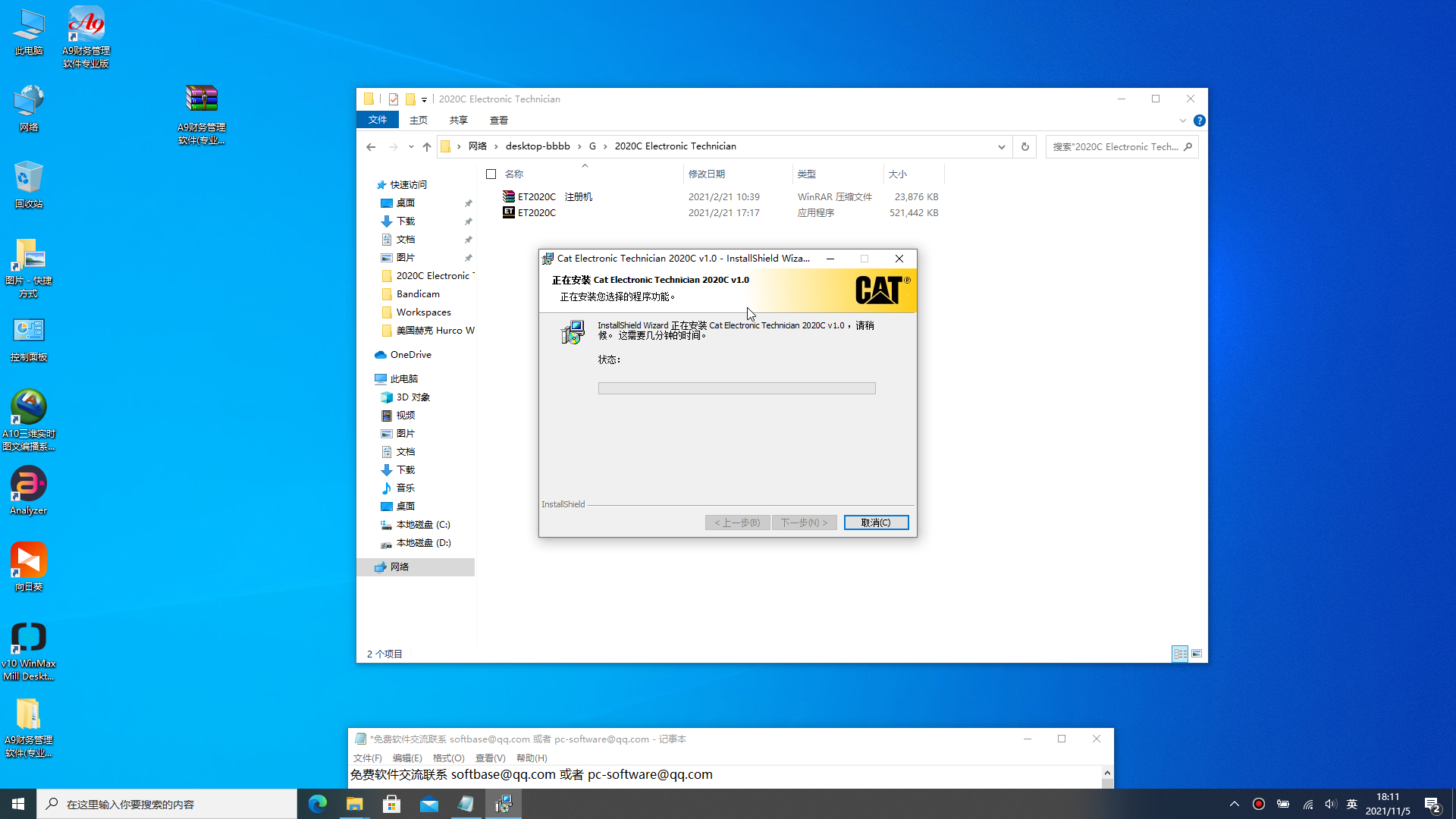Switch to the installer taskbar icon
Image resolution: width=1456 pixels, height=819 pixels.
[504, 804]
